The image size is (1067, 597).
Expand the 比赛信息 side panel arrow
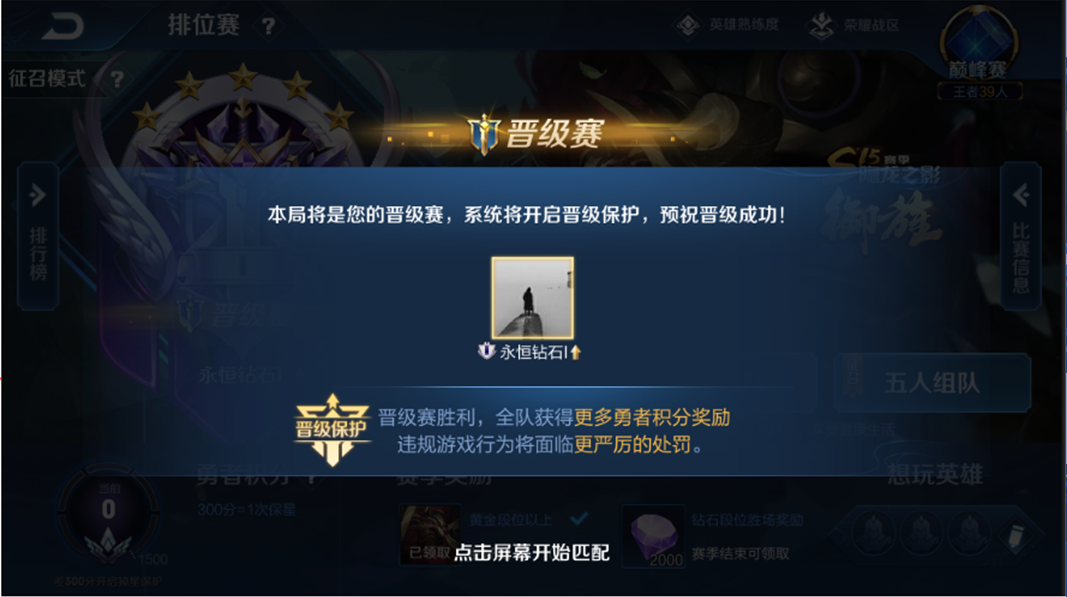1020,195
